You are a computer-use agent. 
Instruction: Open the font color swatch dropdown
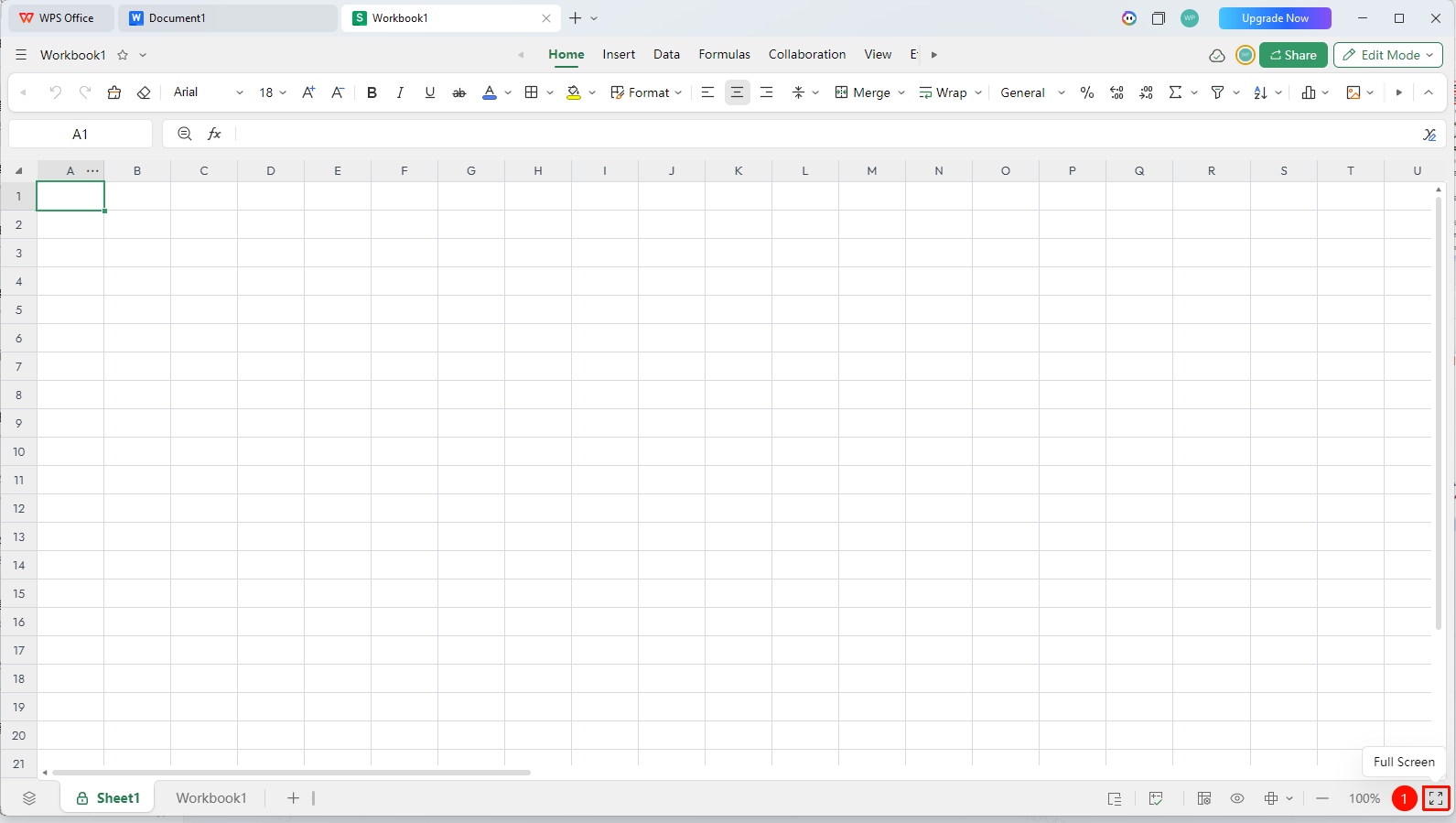pos(508,92)
